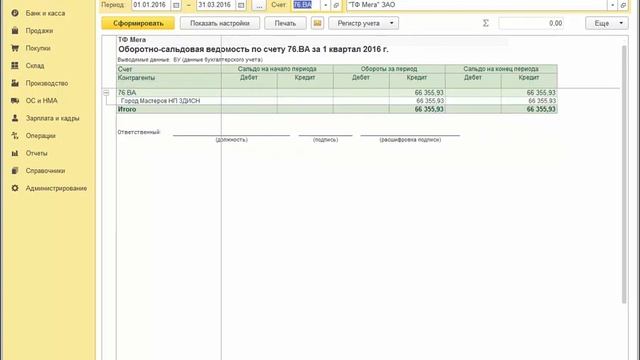Click the Печать button
The image size is (640, 360).
(285, 23)
